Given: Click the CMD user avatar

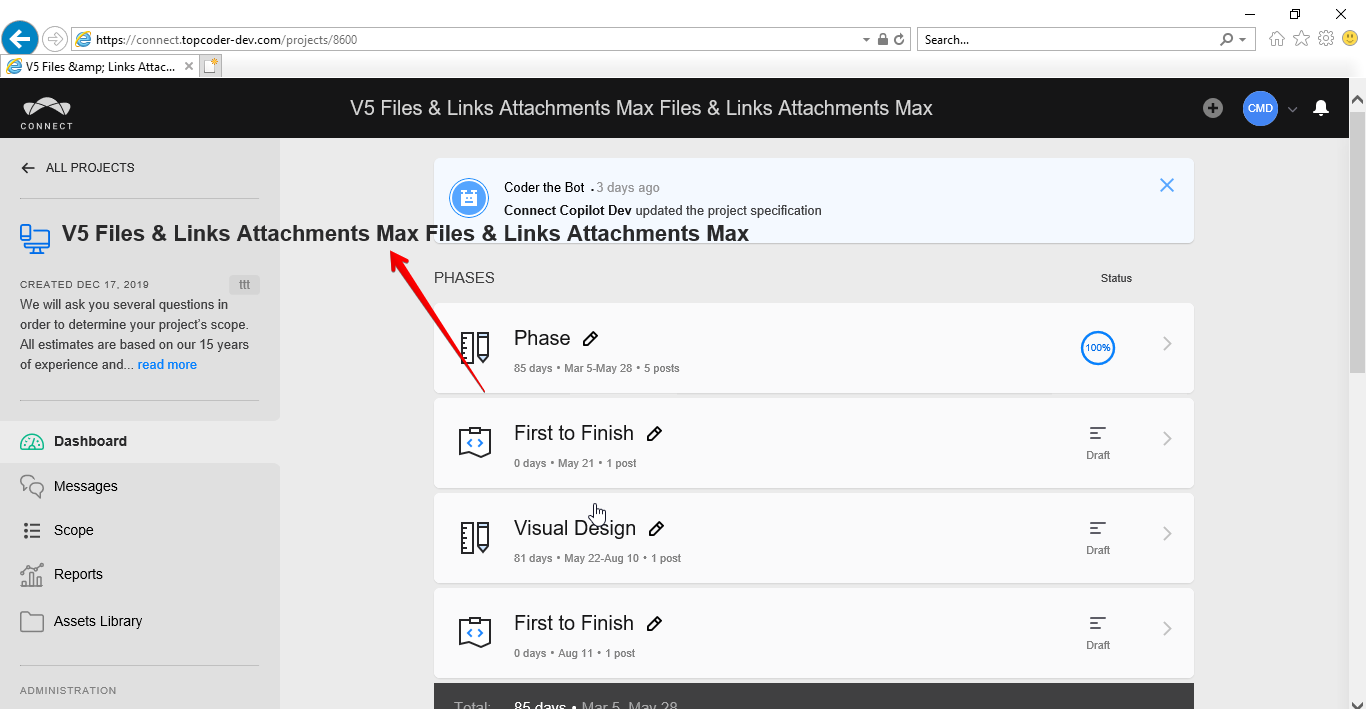Looking at the screenshot, I should (x=1260, y=108).
